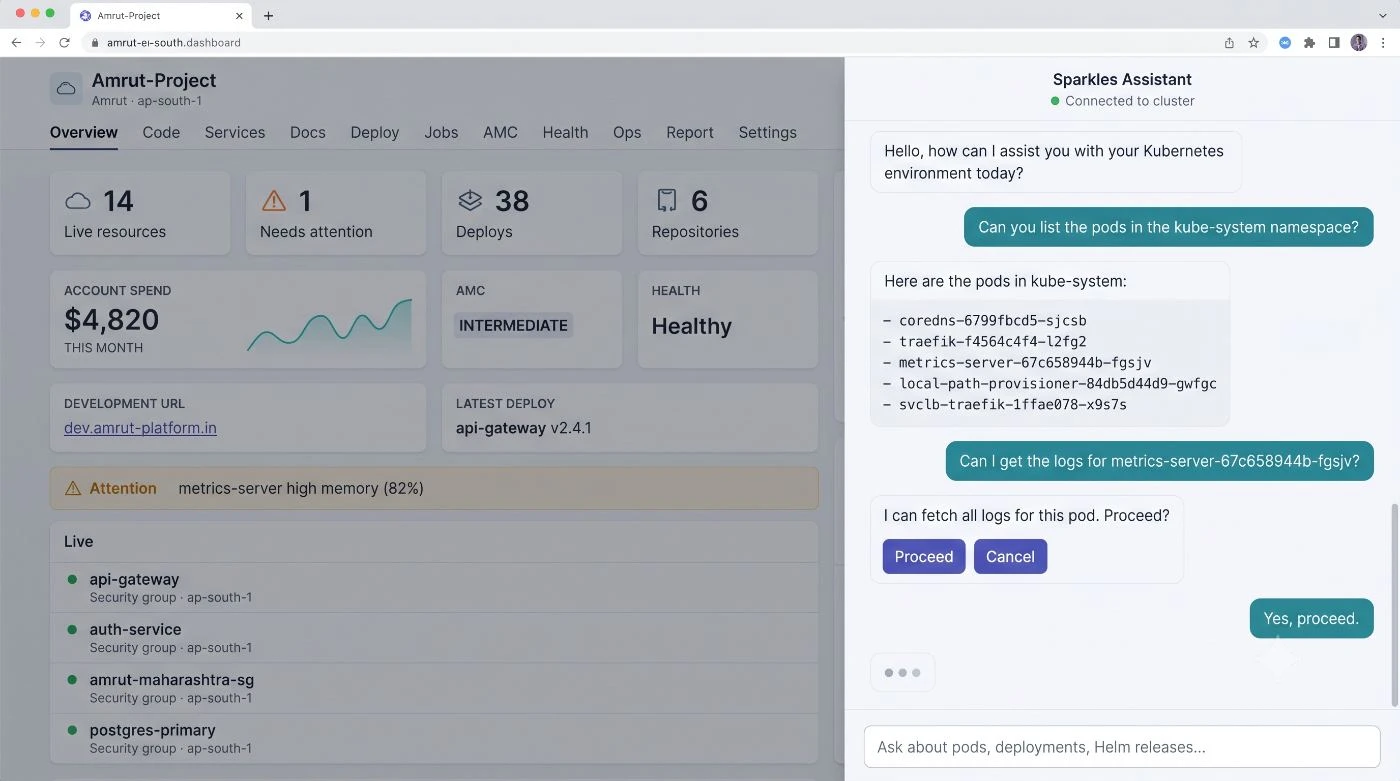Click the api-gateway v2.4.1 latest deploy

pos(524,428)
